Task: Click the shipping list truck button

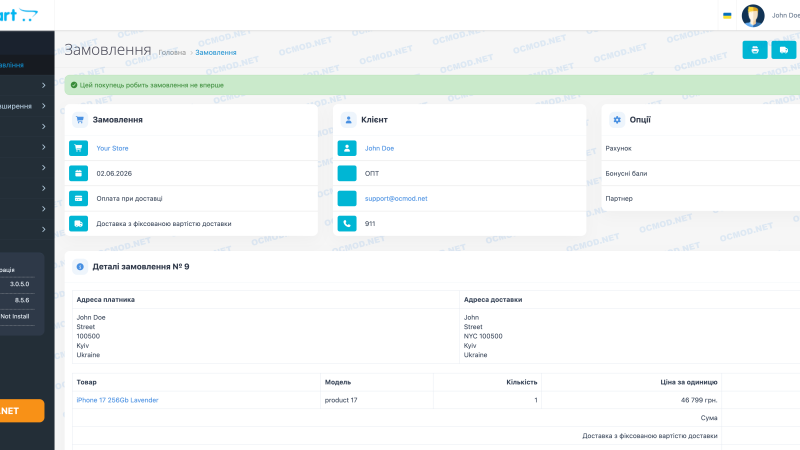Action: click(x=784, y=50)
